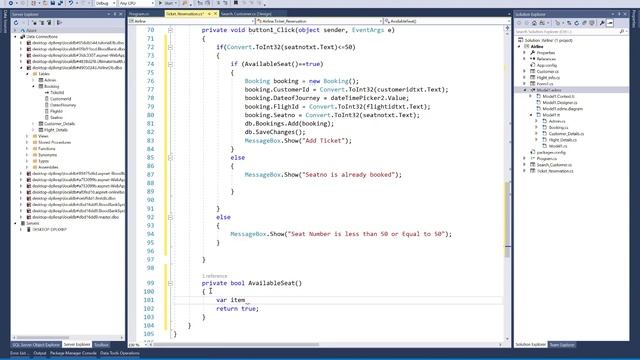Click the Save icon in toolbar
This screenshot has width=640, height=360.
pyautogui.click(x=53, y=3)
